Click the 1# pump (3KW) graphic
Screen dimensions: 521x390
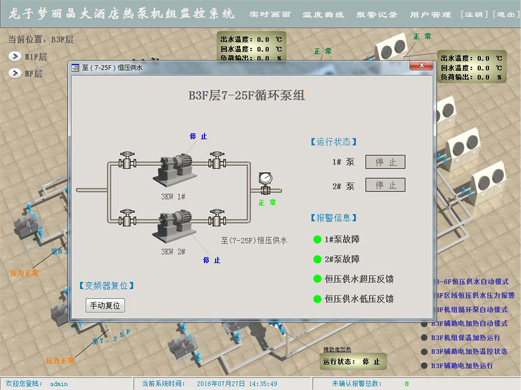(x=173, y=170)
